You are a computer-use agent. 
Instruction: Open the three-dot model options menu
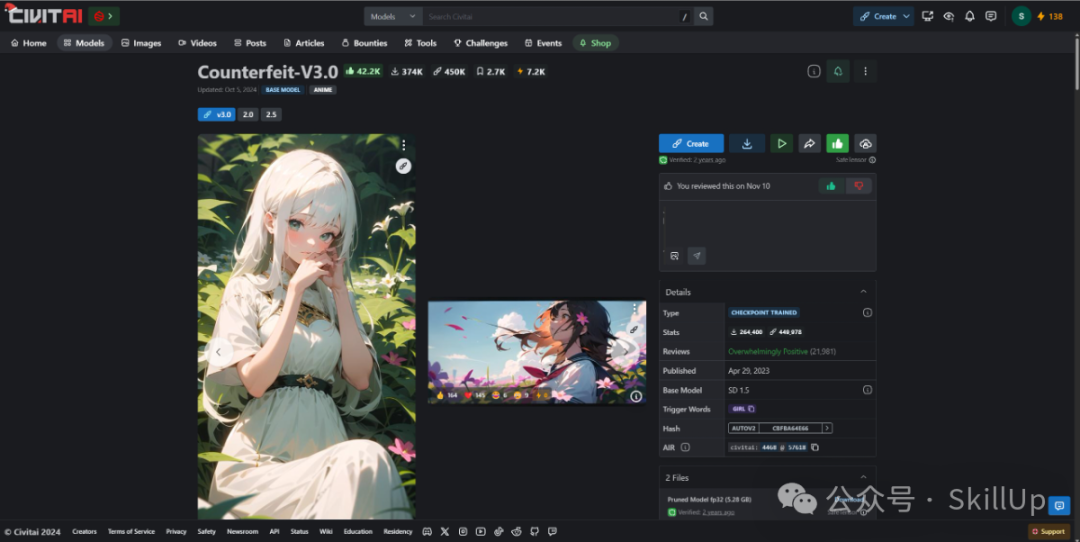[865, 71]
